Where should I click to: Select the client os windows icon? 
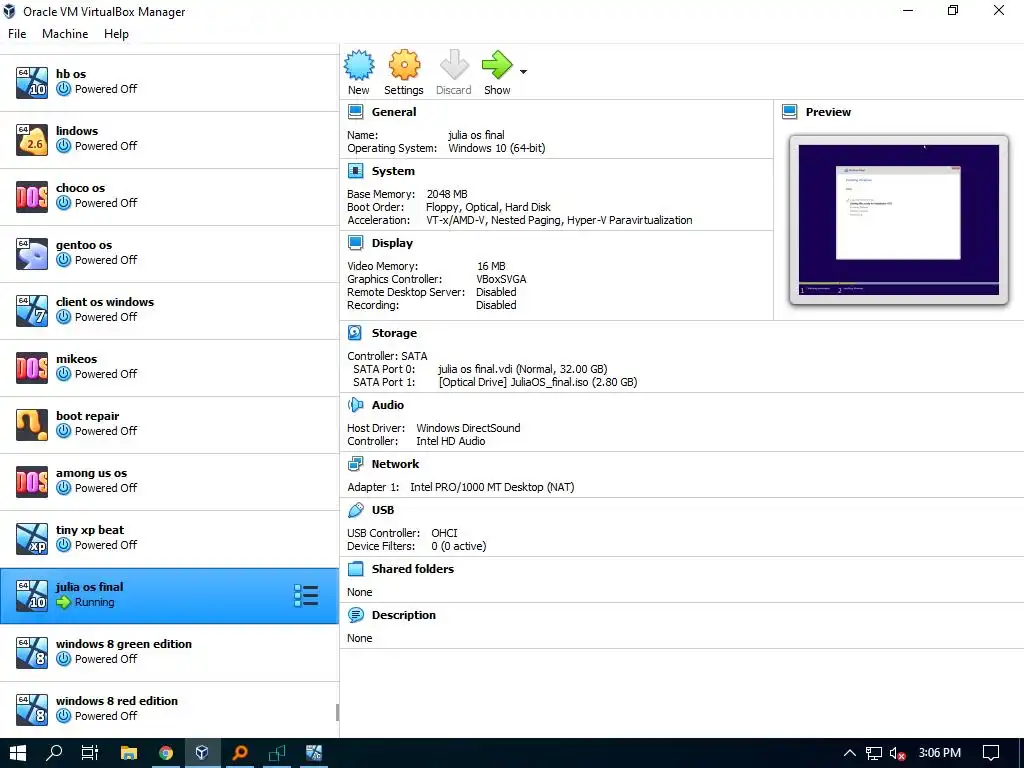point(32,310)
